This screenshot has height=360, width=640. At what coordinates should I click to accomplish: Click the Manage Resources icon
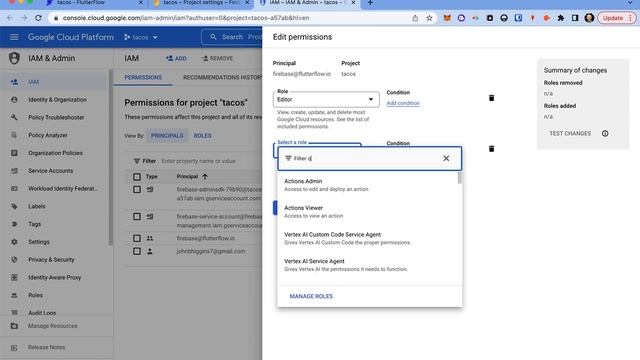[x=14, y=326]
